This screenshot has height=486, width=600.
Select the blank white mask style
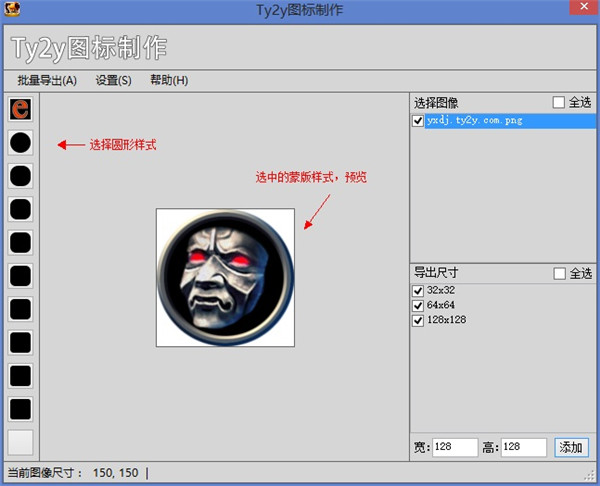[x=20, y=442]
